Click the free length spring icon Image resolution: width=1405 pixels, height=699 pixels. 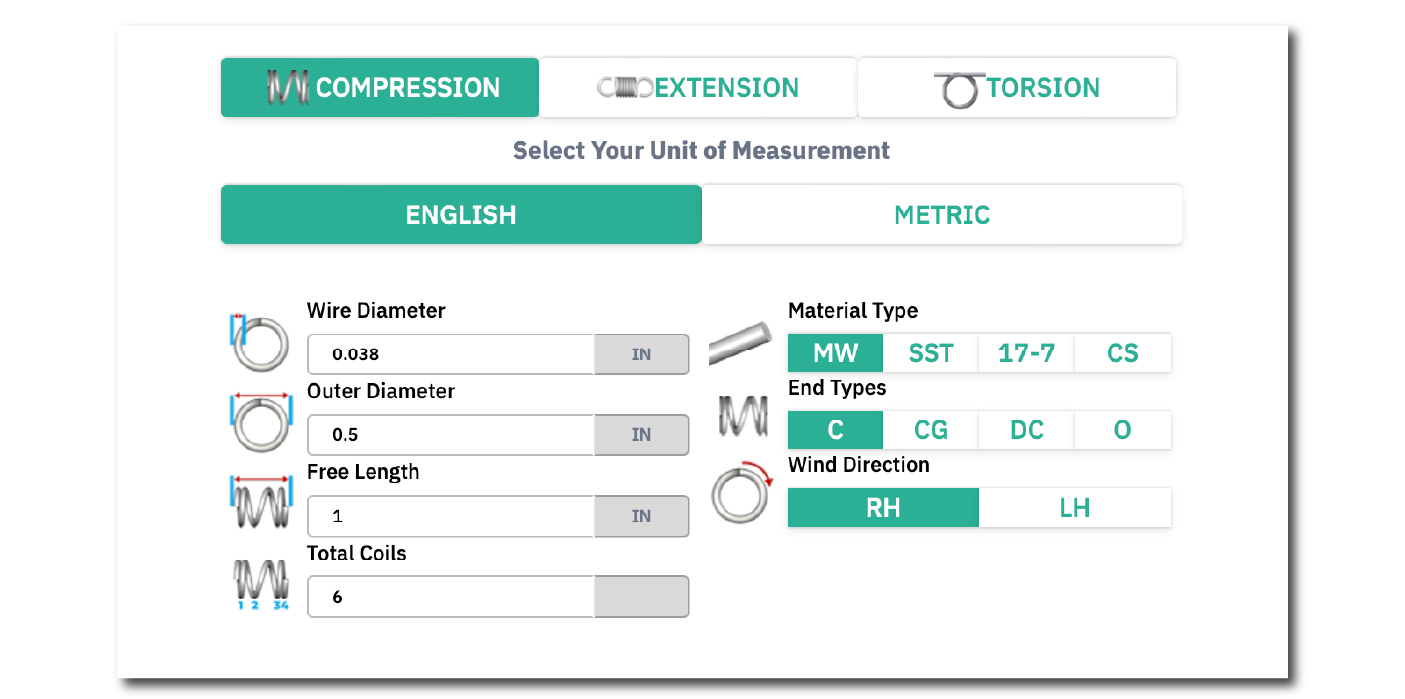point(259,501)
